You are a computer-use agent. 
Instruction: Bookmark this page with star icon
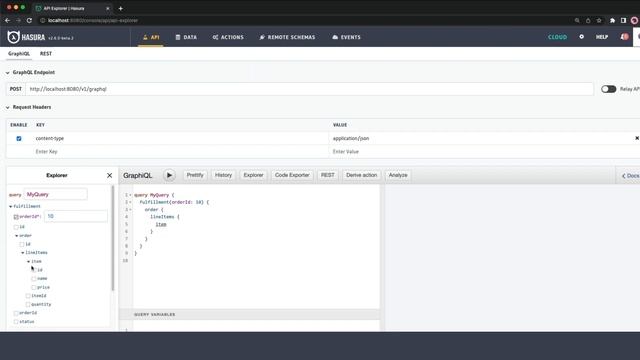599,20
